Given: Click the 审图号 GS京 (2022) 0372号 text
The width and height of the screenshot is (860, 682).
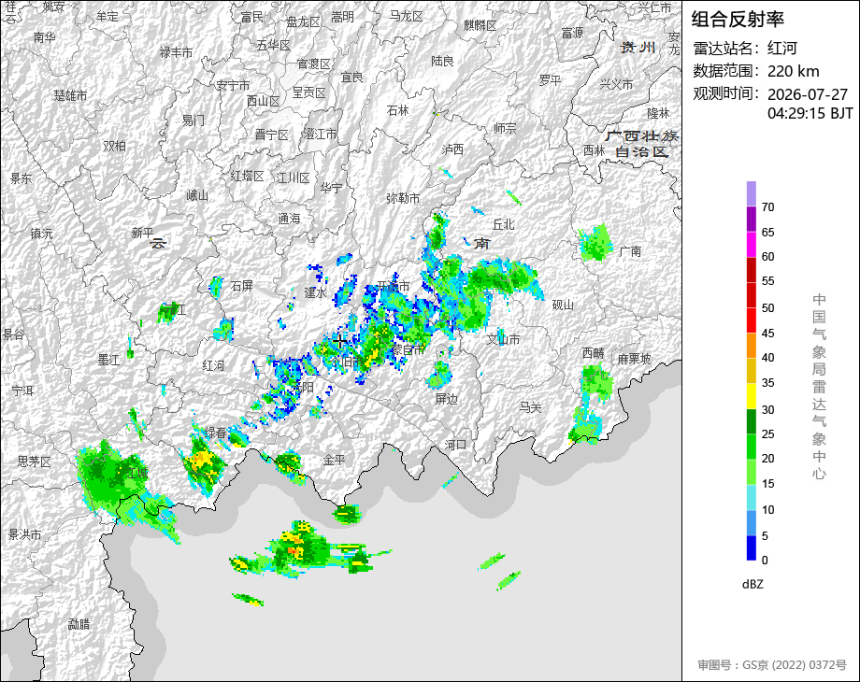Looking at the screenshot, I should click(x=772, y=665).
